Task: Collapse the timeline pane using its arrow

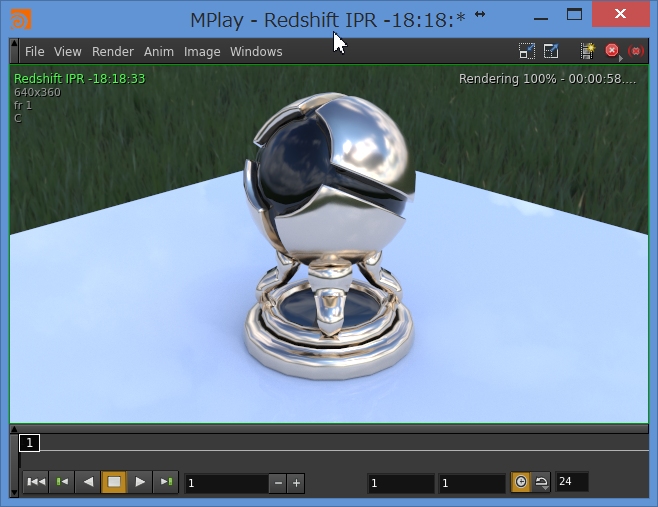Action: (x=14, y=429)
